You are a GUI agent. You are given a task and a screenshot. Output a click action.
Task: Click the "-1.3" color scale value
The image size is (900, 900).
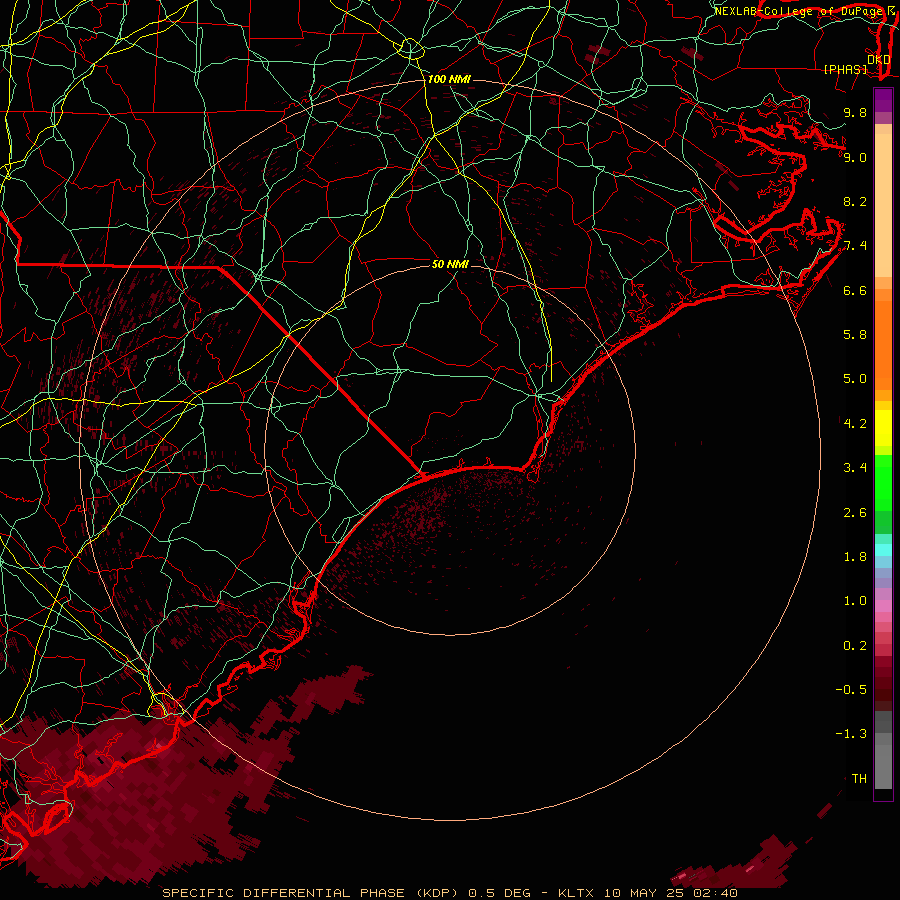[x=851, y=734]
